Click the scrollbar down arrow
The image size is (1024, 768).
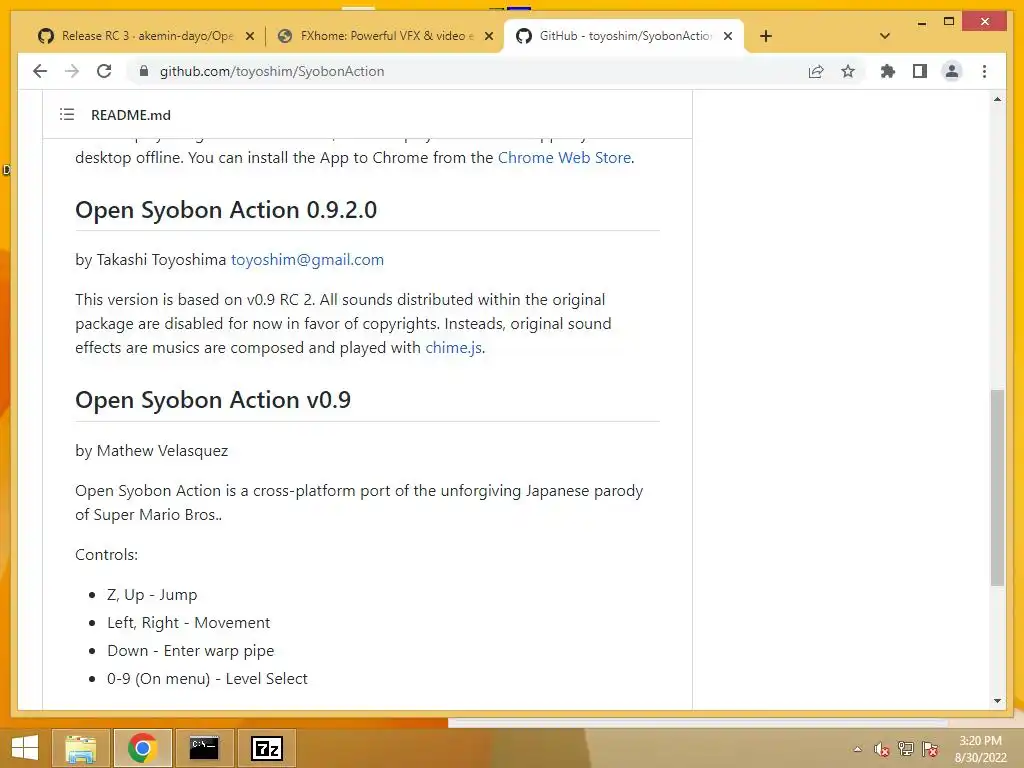click(997, 701)
